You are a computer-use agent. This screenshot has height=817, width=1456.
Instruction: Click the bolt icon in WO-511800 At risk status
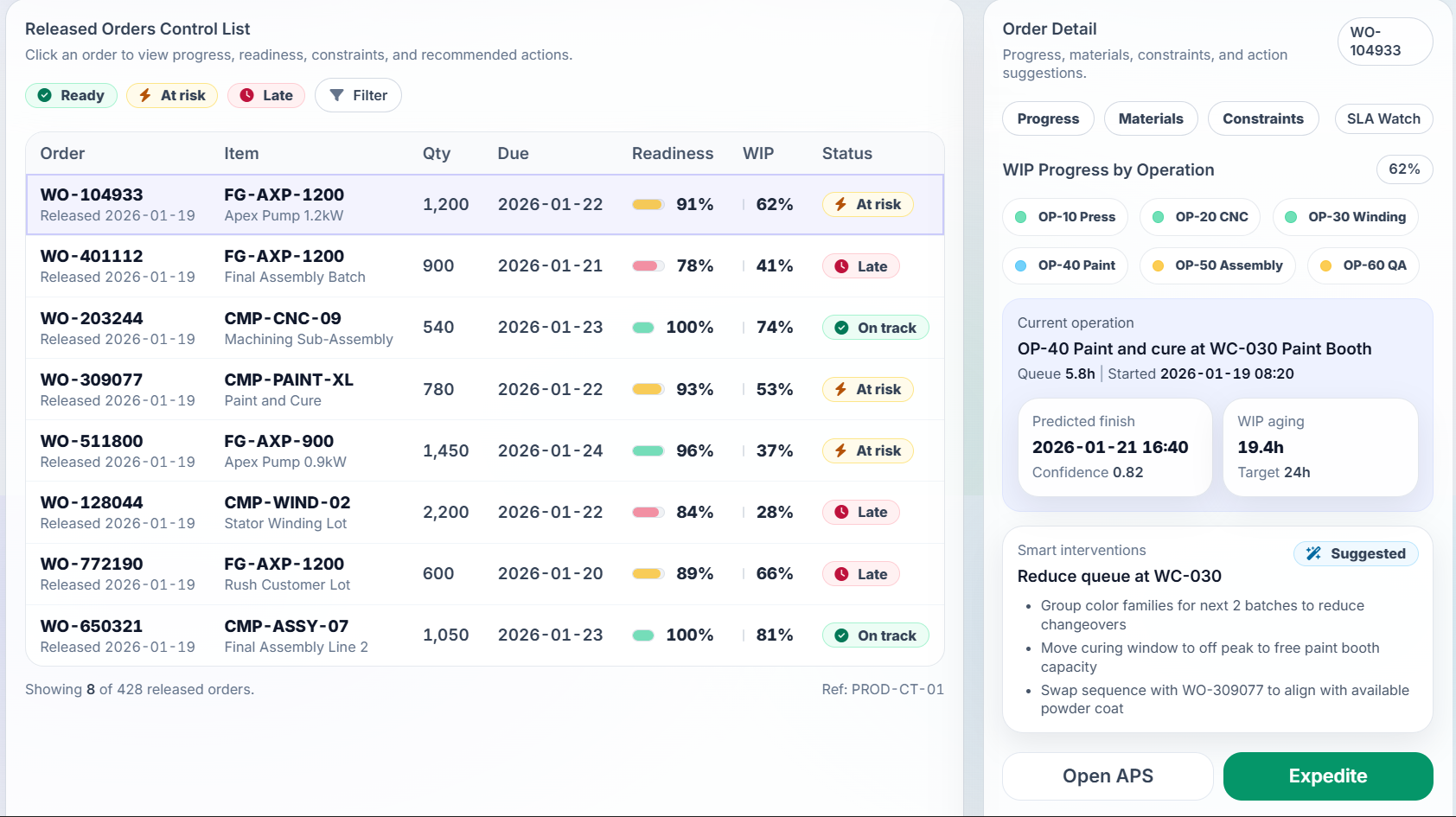tap(840, 451)
